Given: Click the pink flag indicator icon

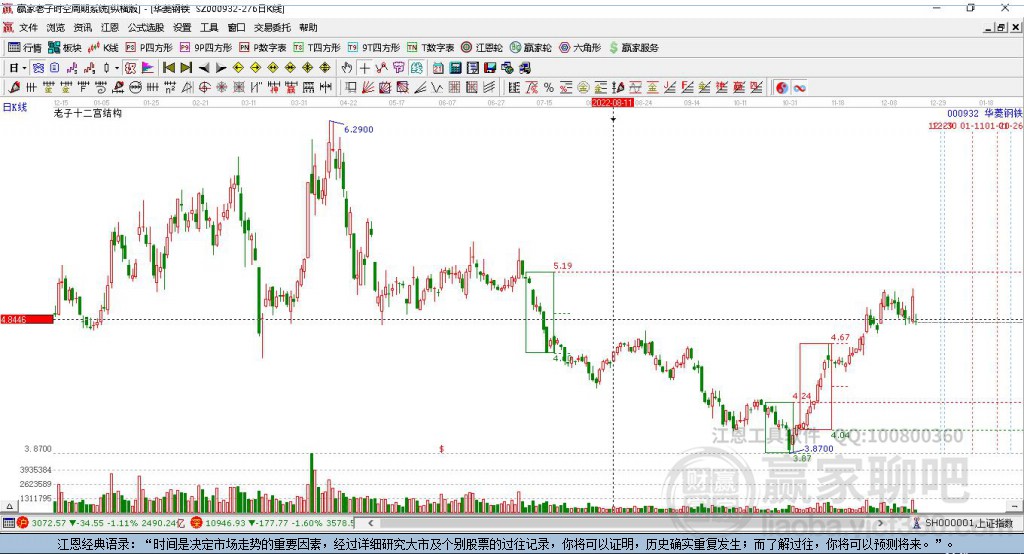Looking at the screenshot, I should click(x=148, y=68).
